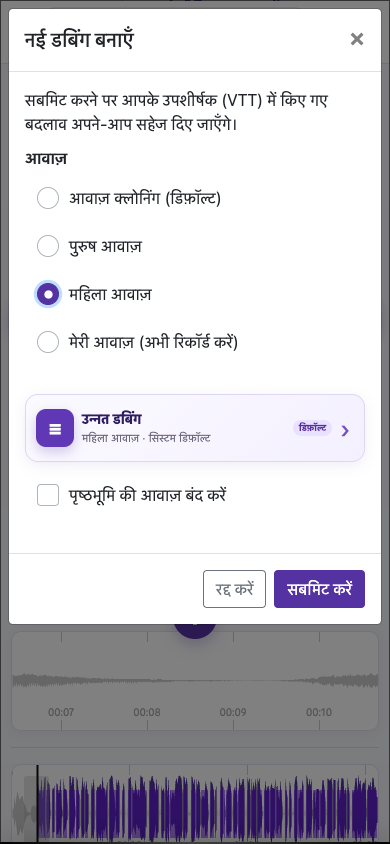Select आवाज़ क्लोनिंग (डिफ़ॉल्ट) radio button
Screen dimensions: 390x844
pyautogui.click(x=48, y=198)
